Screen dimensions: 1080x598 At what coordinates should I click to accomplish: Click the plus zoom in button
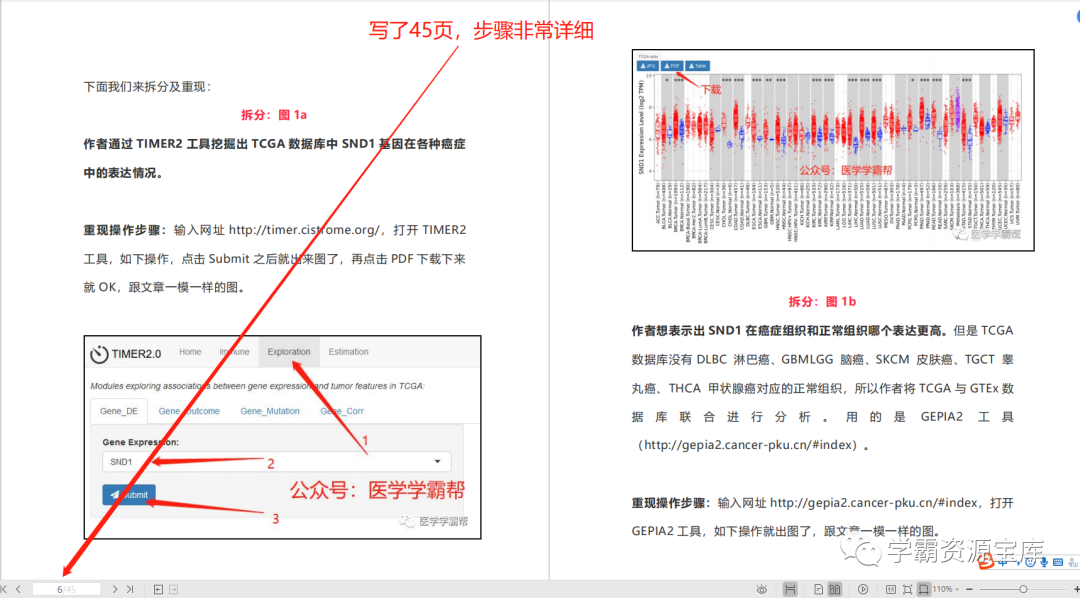(1075, 589)
